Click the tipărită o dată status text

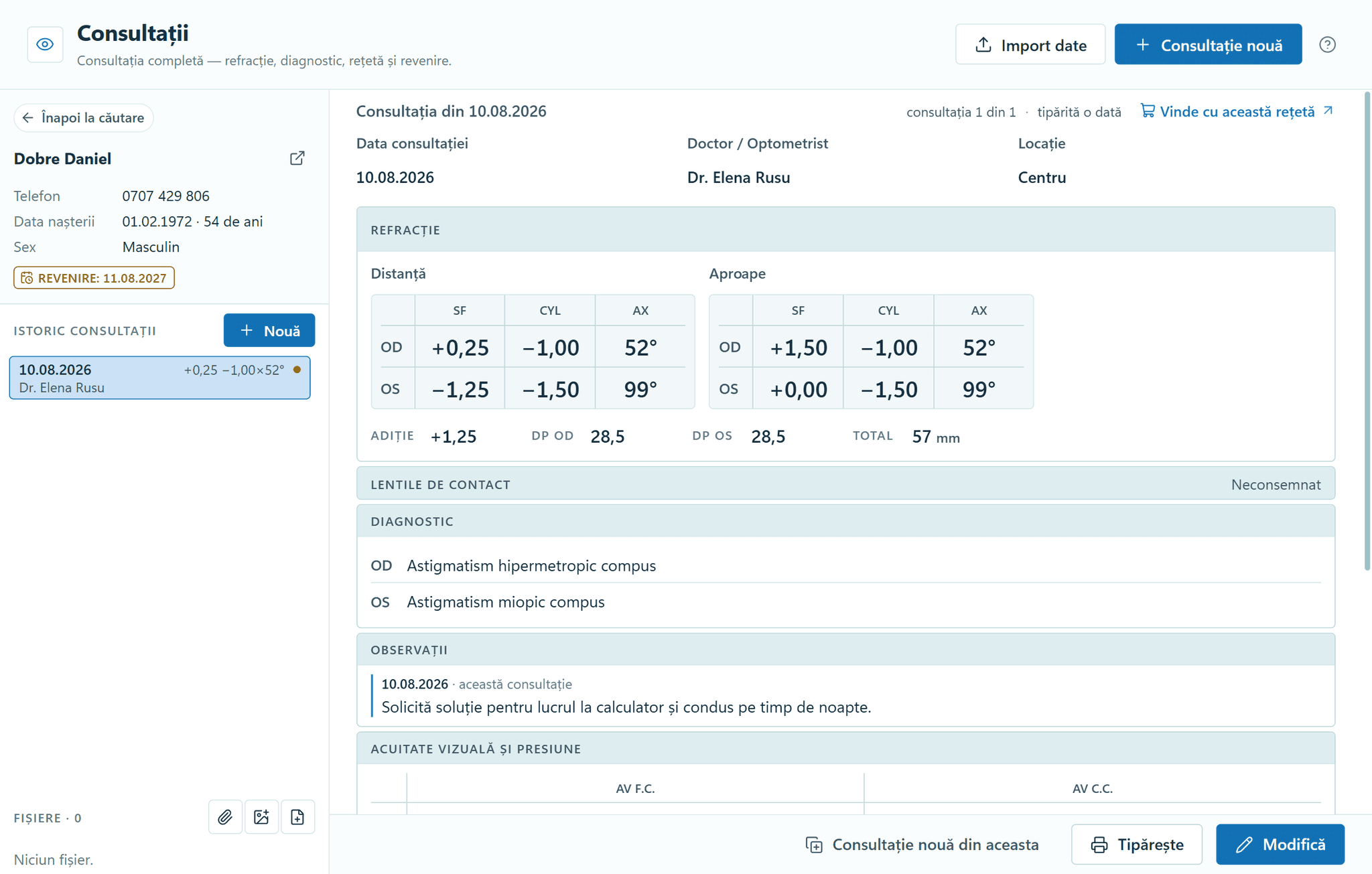[1079, 112]
